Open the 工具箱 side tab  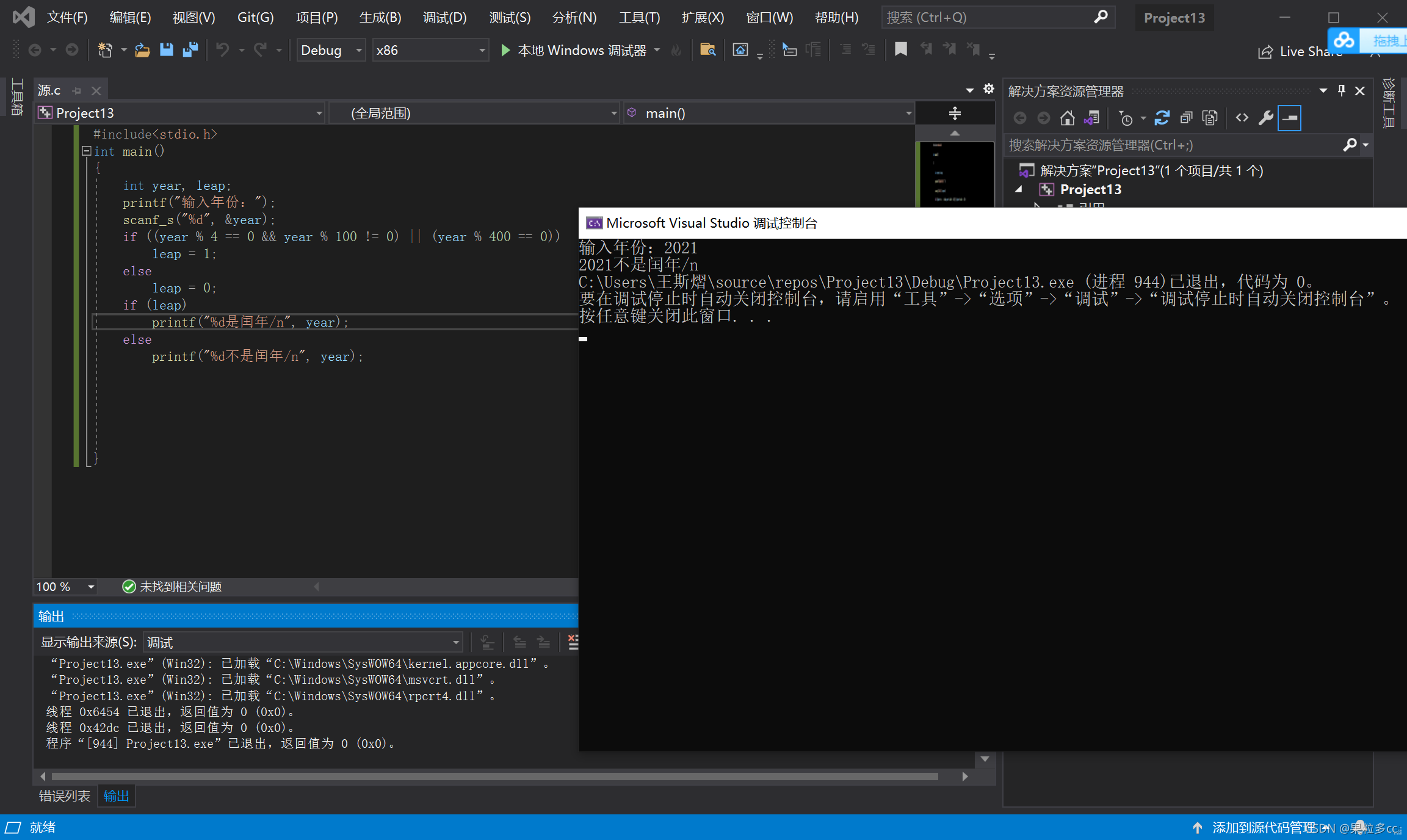click(x=16, y=96)
